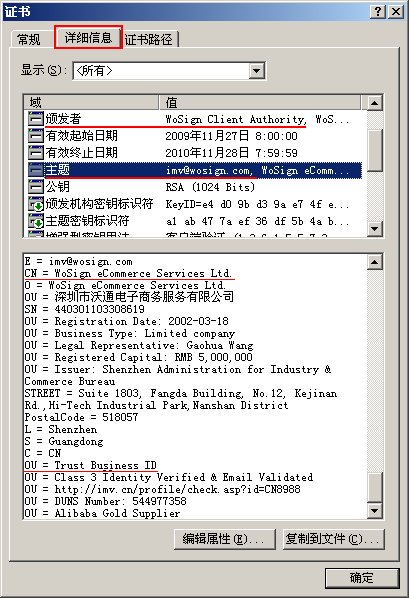409x598 pixels.
Task: Click the icon beside 有效终止日期
Action: point(35,153)
